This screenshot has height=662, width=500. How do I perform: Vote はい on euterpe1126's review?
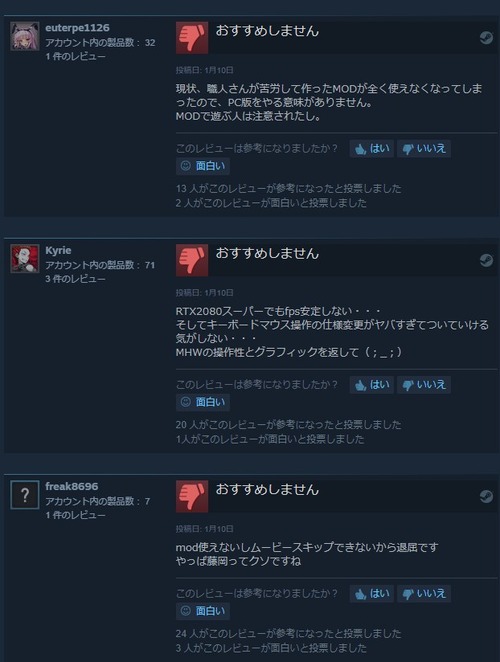[372, 149]
